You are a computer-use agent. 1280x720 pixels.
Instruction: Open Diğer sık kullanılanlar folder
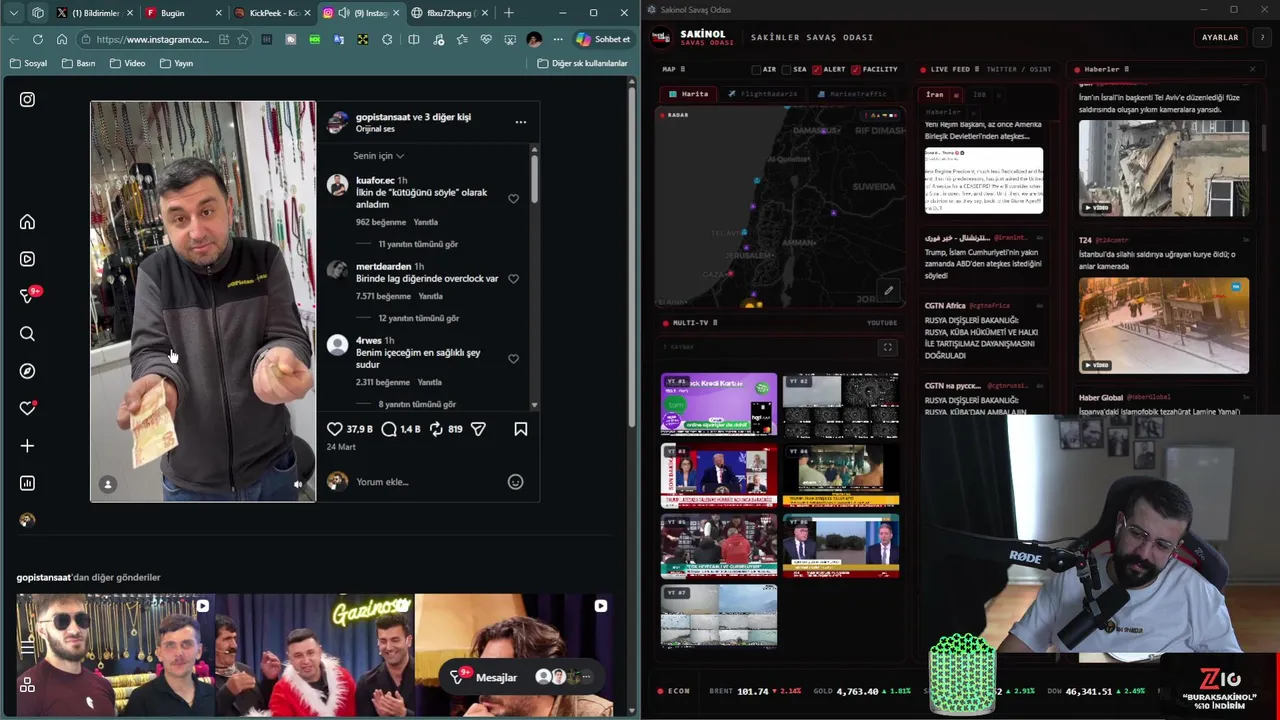pos(582,63)
